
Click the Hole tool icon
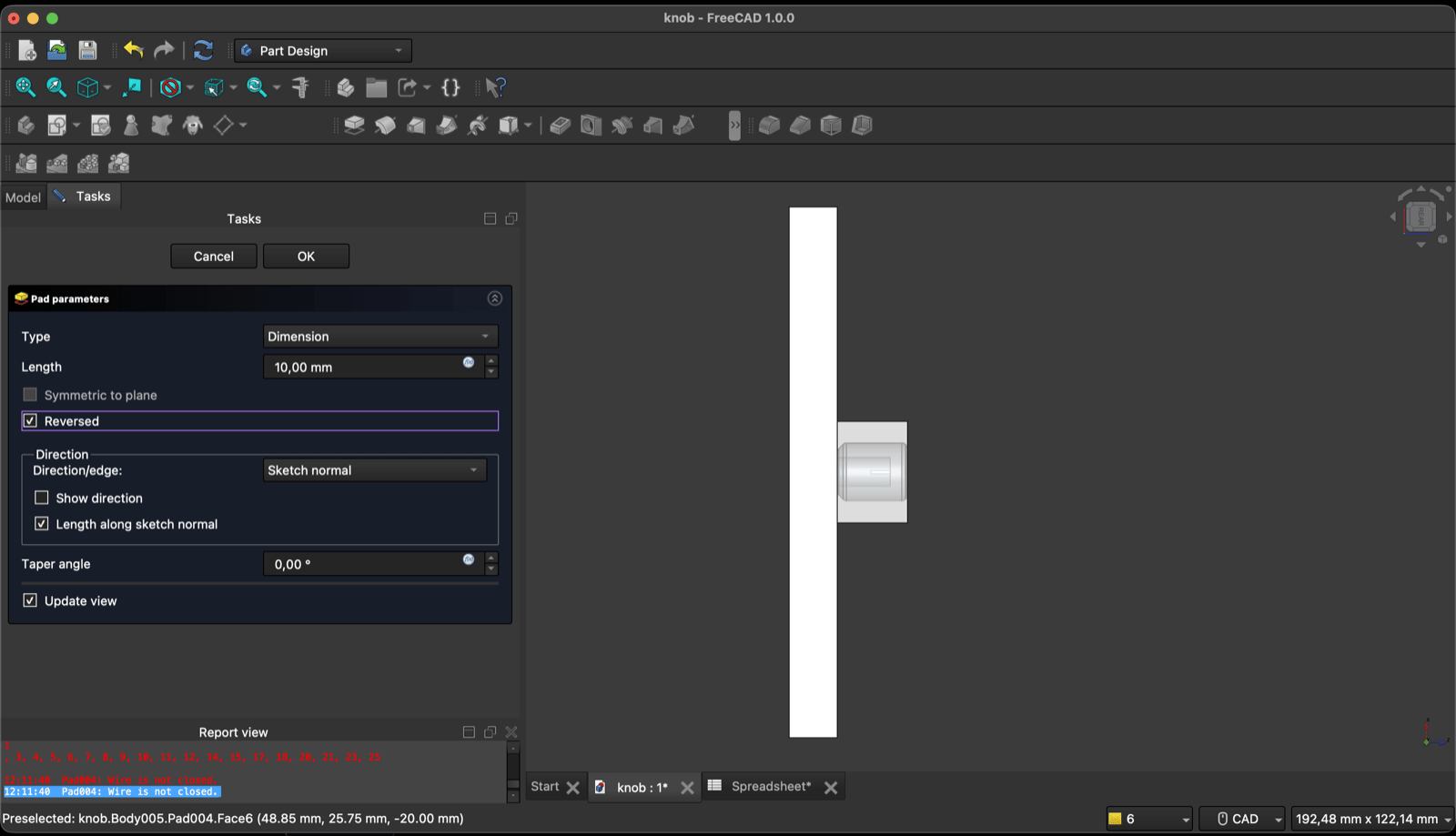591,125
